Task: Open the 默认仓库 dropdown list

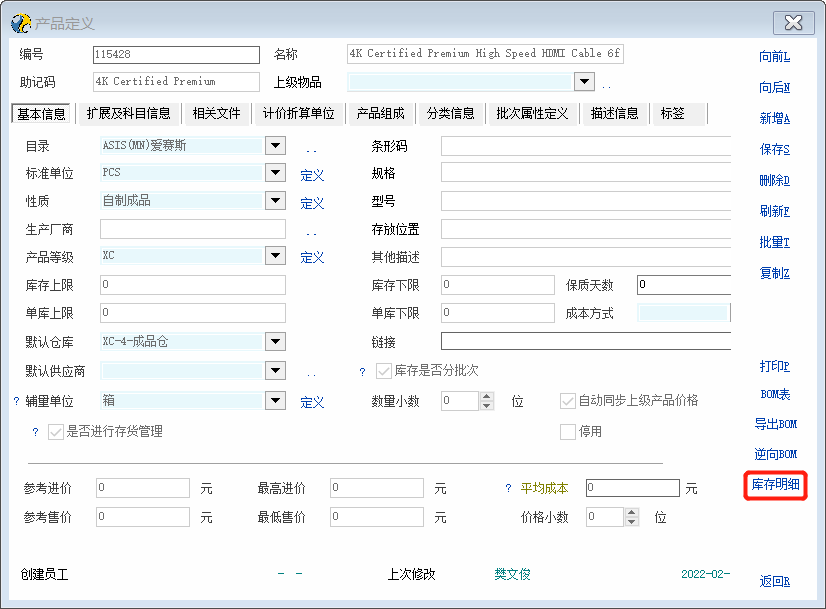Action: pos(276,342)
